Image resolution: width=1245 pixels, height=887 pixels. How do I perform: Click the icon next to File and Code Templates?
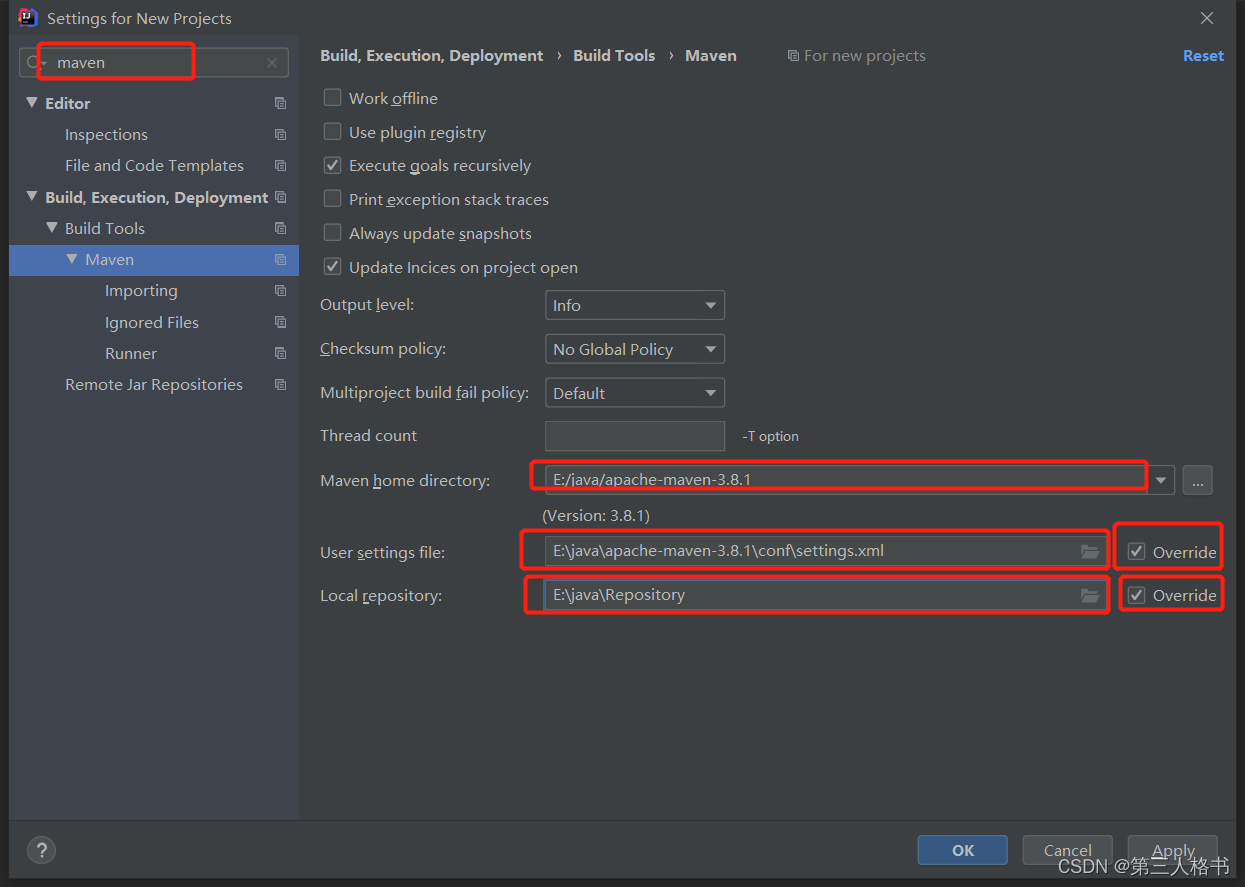pyautogui.click(x=280, y=165)
